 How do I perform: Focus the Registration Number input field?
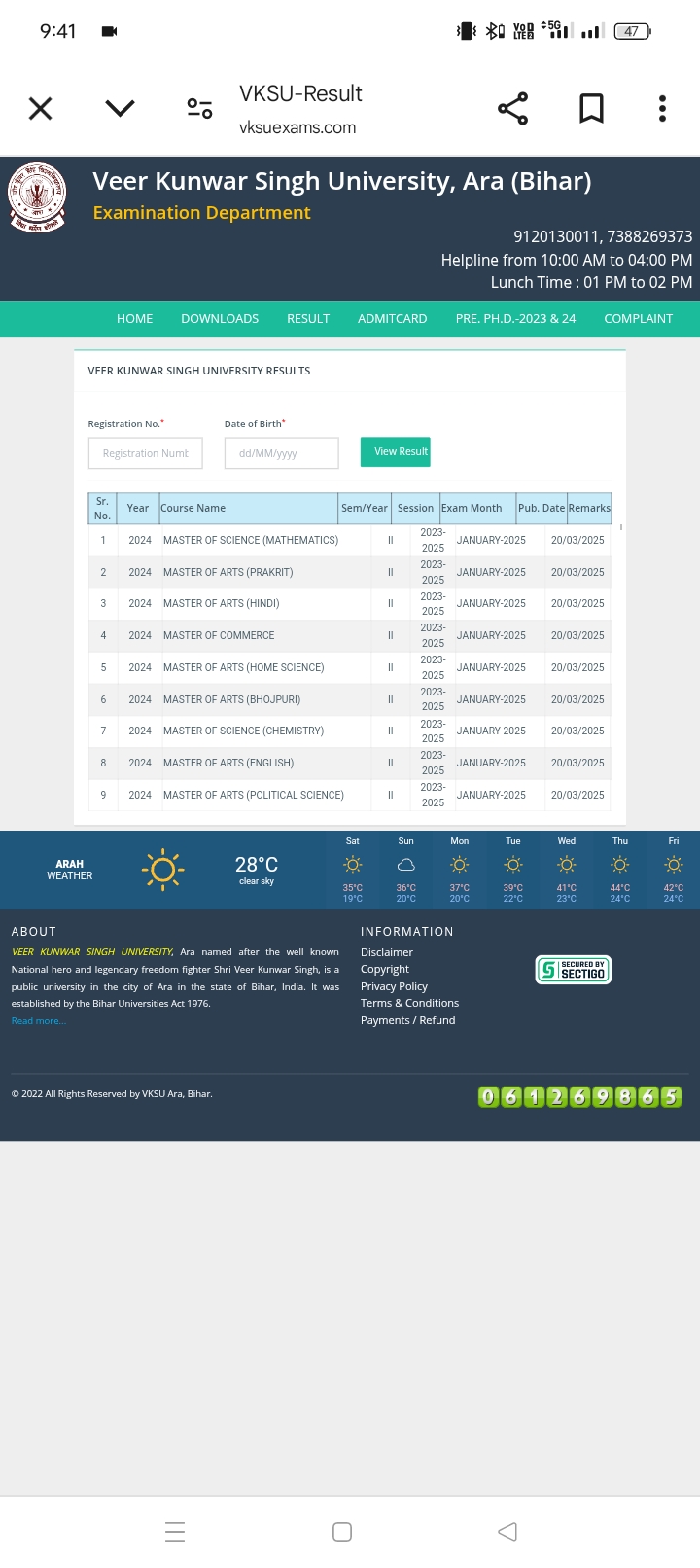pyautogui.click(x=146, y=453)
